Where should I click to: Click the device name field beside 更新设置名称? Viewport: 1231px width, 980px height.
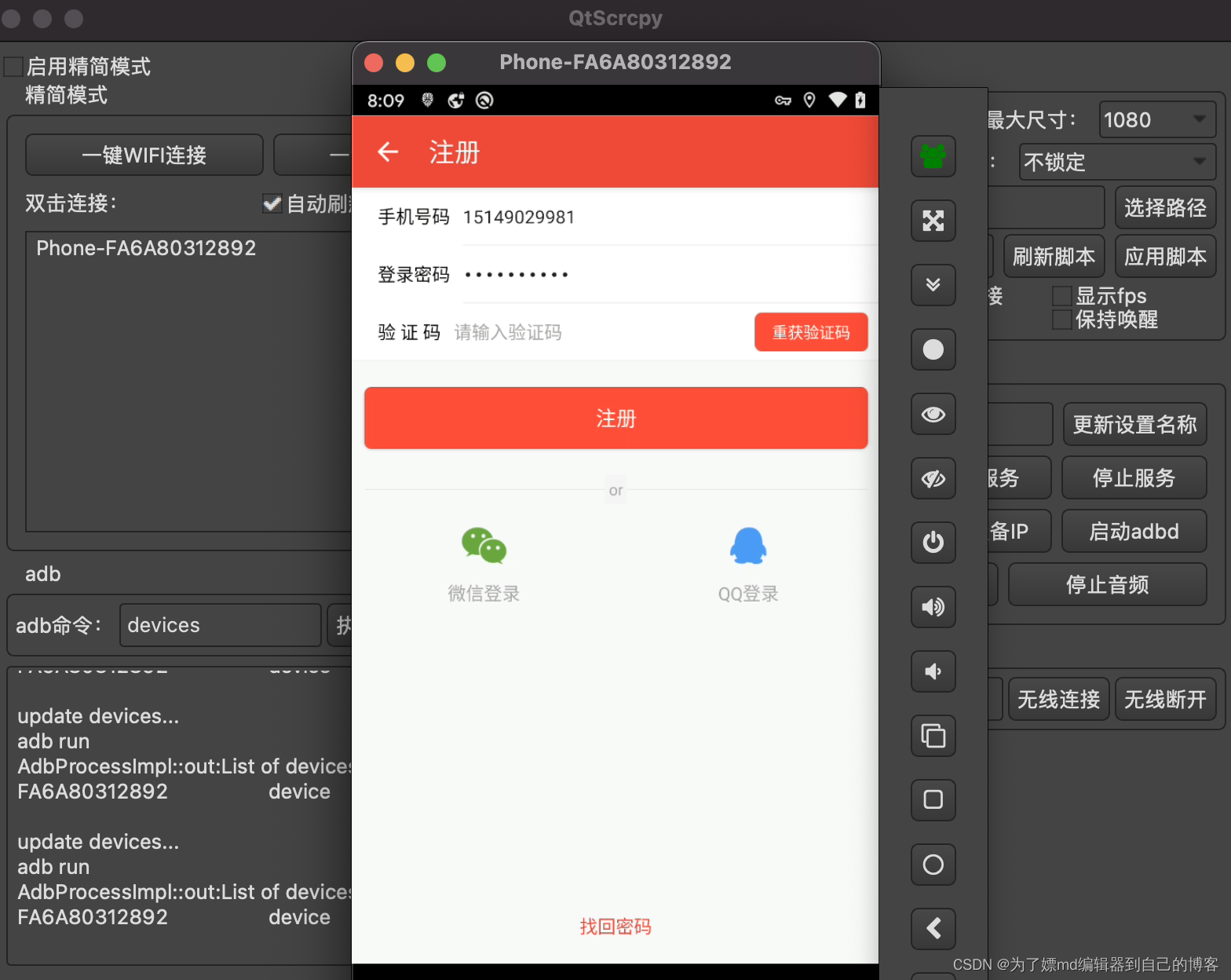(1020, 425)
